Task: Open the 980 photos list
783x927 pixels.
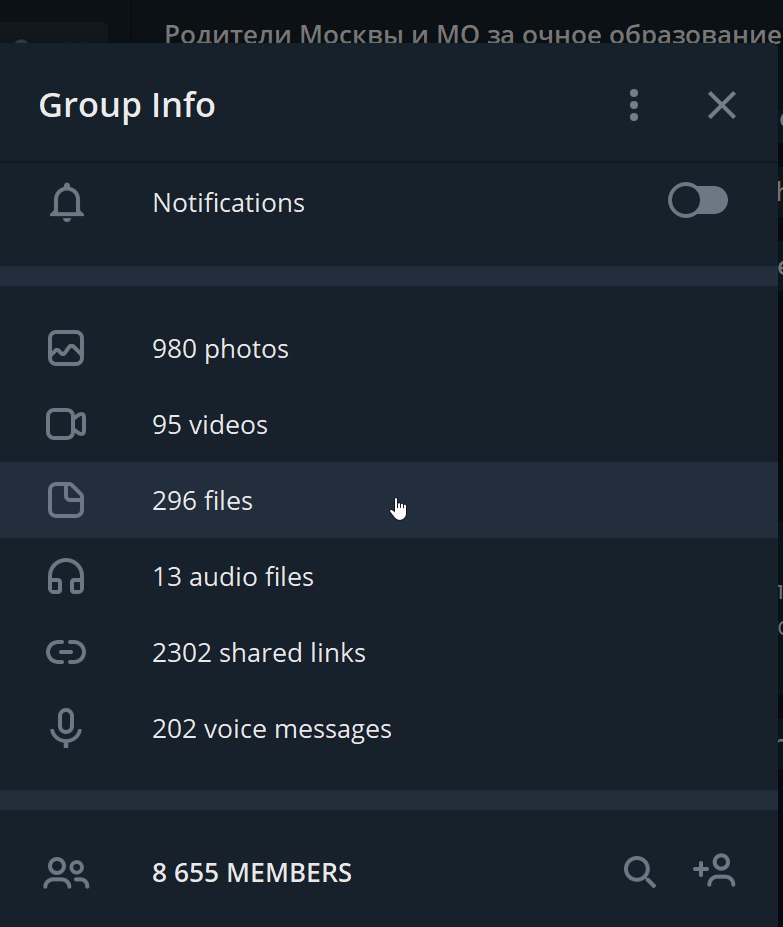Action: point(220,349)
